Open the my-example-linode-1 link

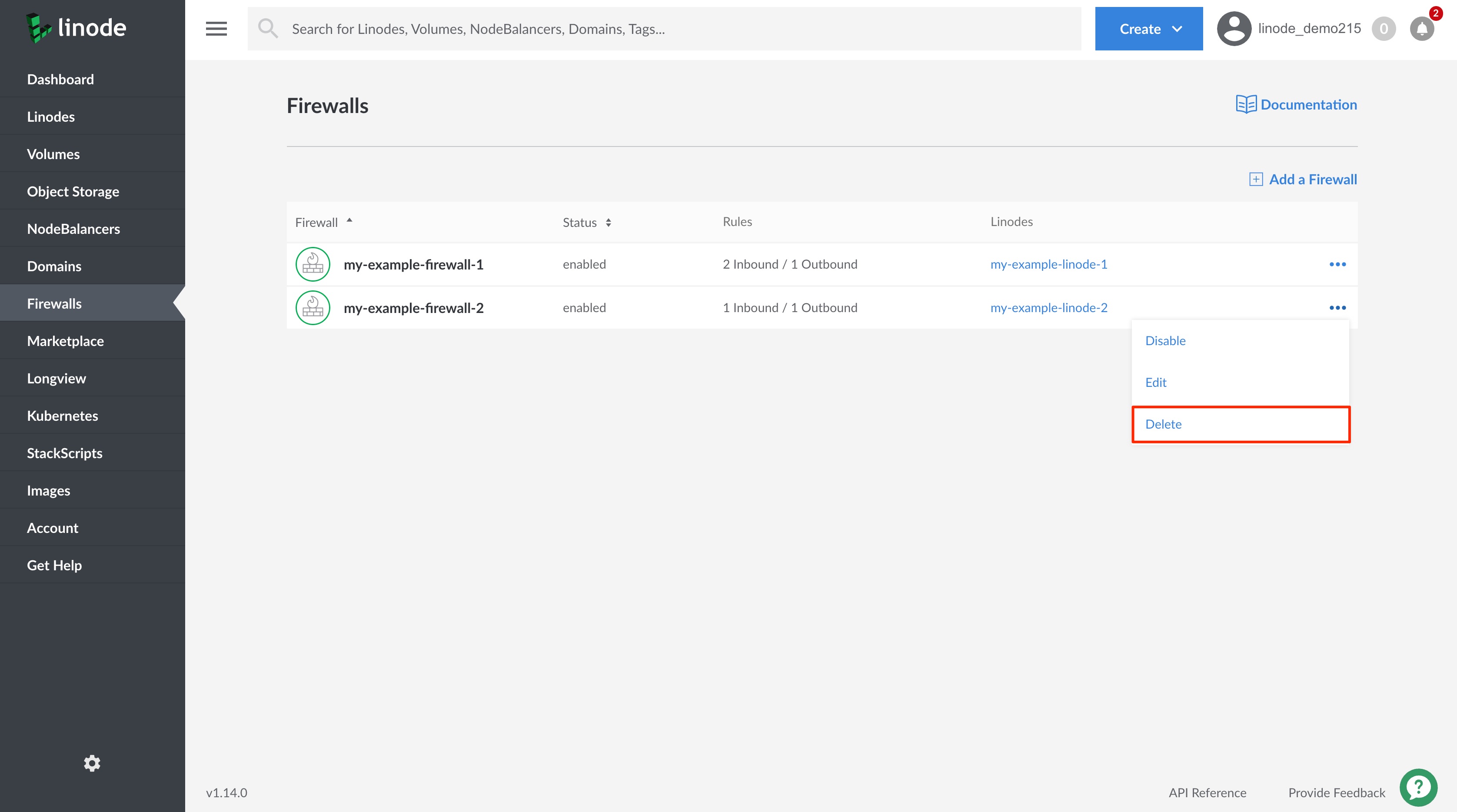click(x=1049, y=264)
